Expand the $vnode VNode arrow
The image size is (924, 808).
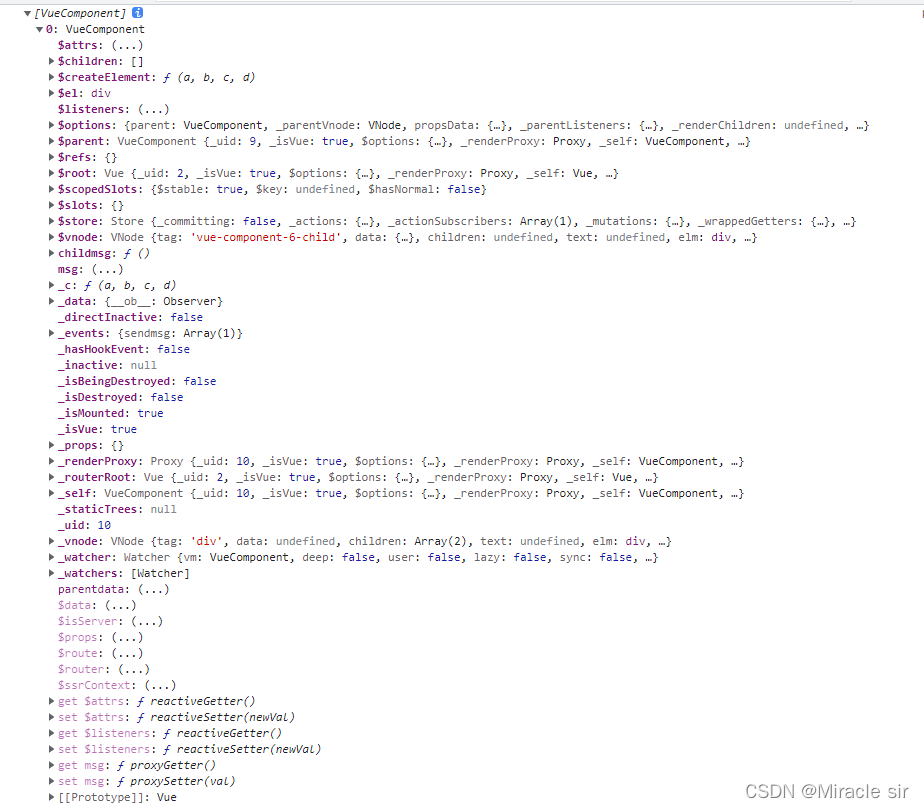[x=51, y=237]
